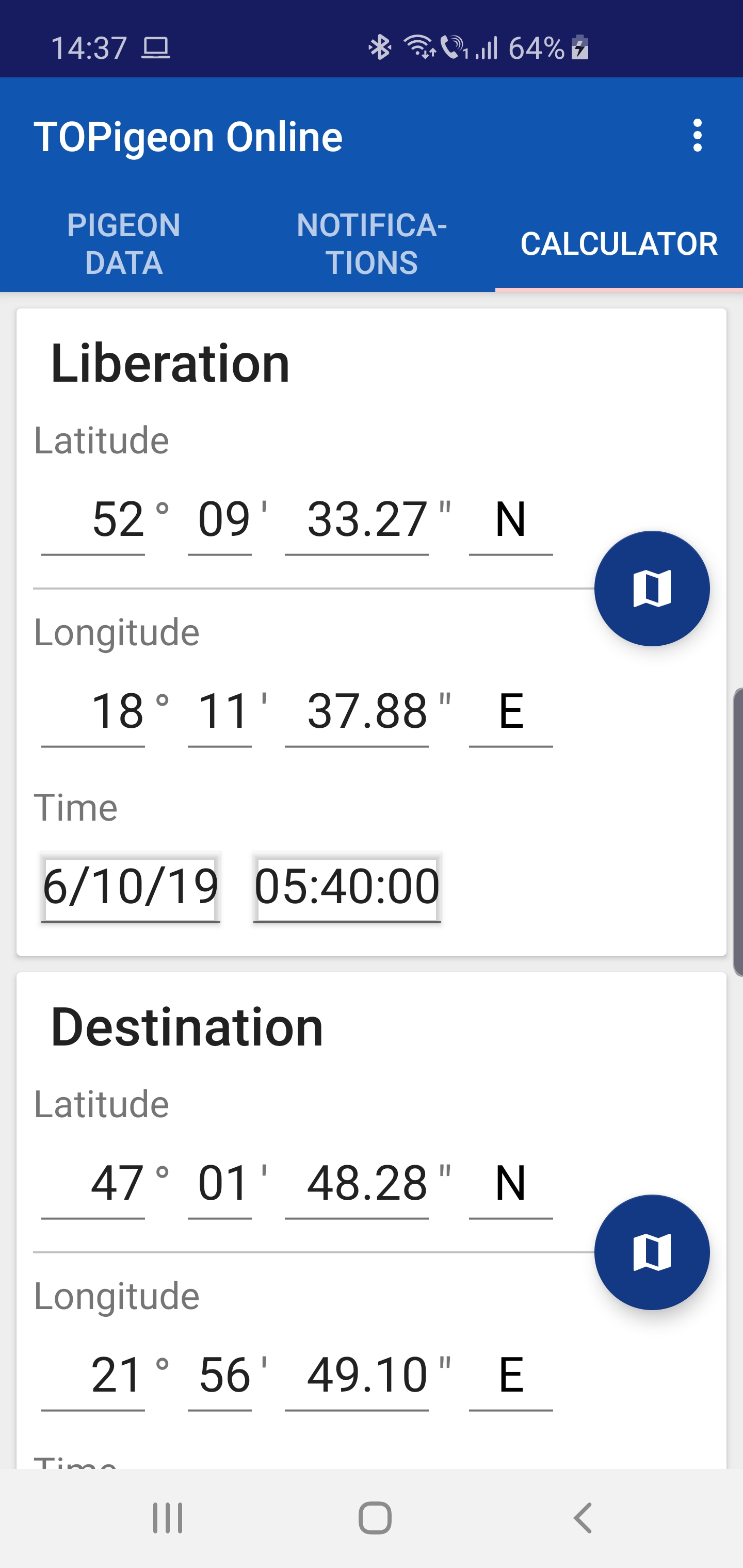Change Liberation longitude hemisphere E selector
The height and width of the screenshot is (1568, 743).
[x=510, y=713]
